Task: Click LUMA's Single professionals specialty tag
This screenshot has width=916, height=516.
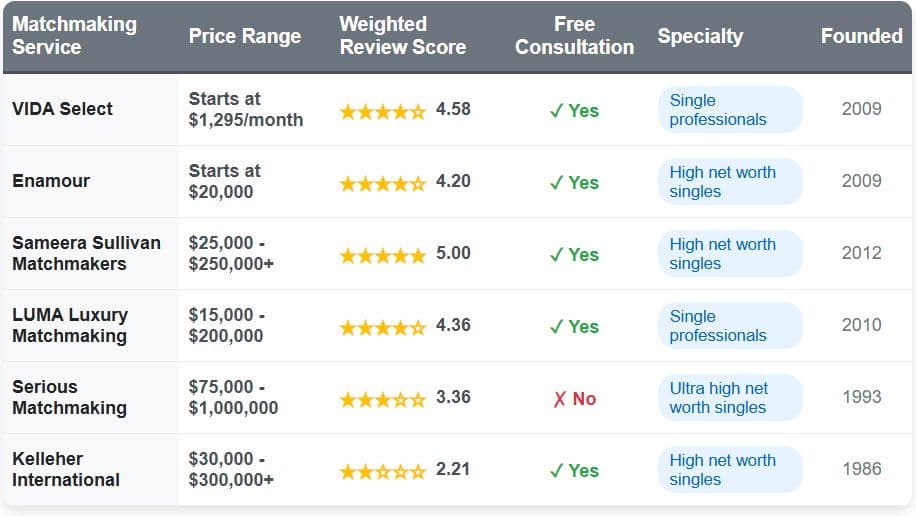Action: [x=719, y=326]
